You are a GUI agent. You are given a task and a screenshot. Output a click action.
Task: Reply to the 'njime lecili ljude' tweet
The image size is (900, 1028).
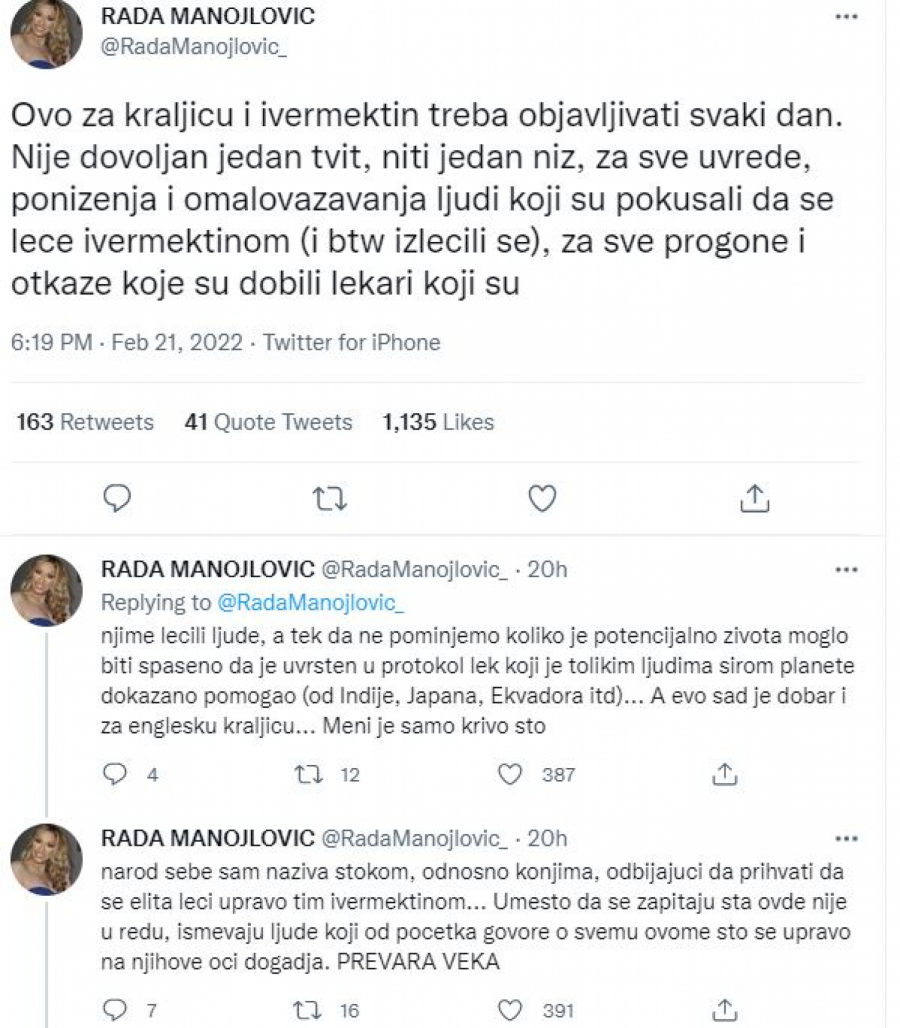(114, 773)
